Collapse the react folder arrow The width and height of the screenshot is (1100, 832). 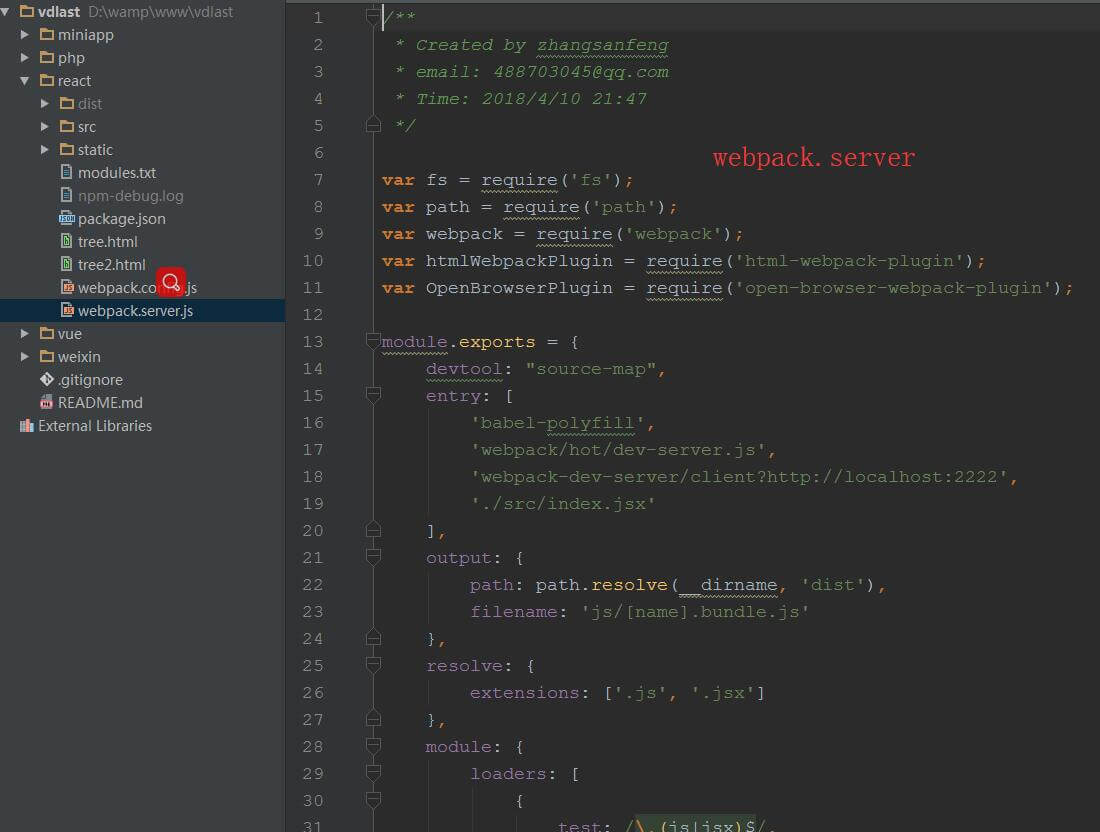pos(25,81)
